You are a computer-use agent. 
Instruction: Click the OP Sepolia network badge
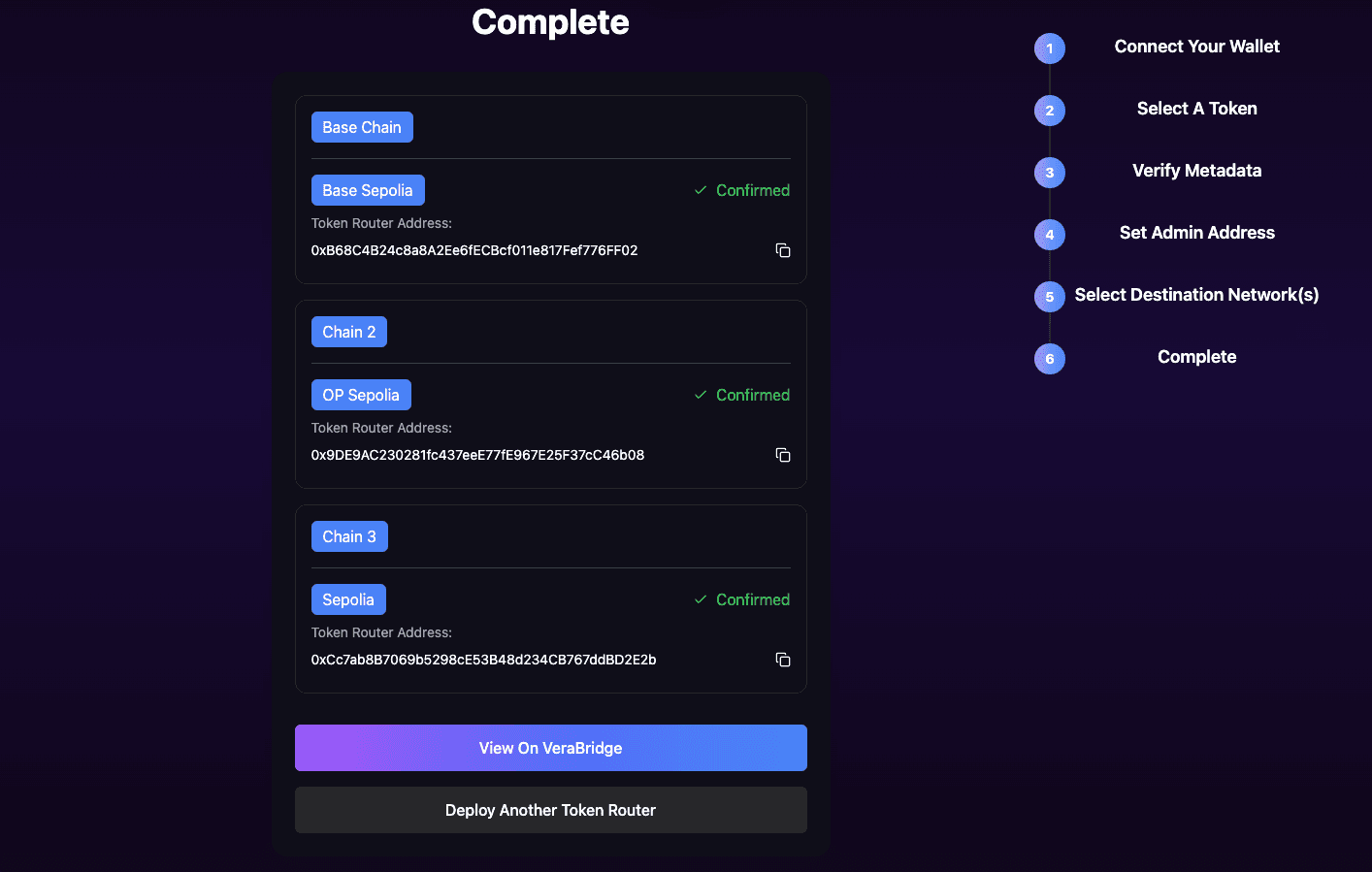tap(361, 395)
